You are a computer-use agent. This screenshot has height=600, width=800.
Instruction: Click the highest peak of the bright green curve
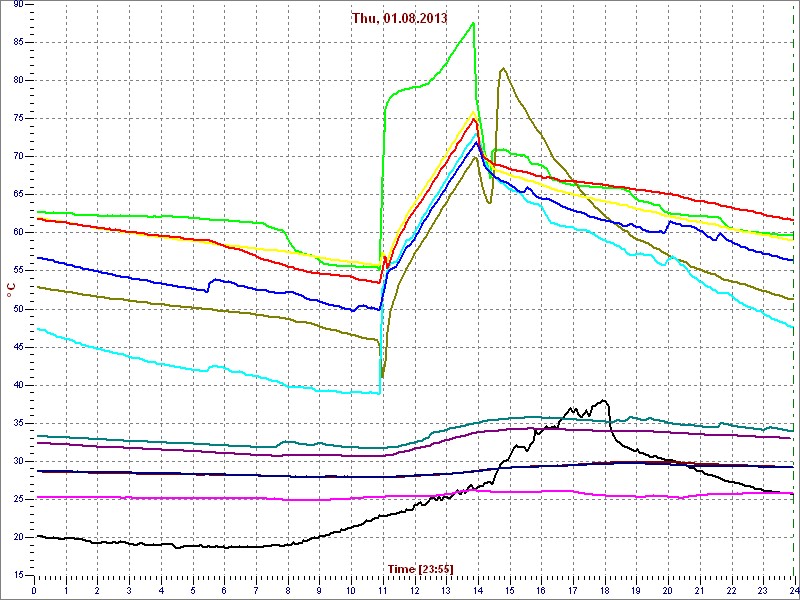pyautogui.click(x=473, y=23)
